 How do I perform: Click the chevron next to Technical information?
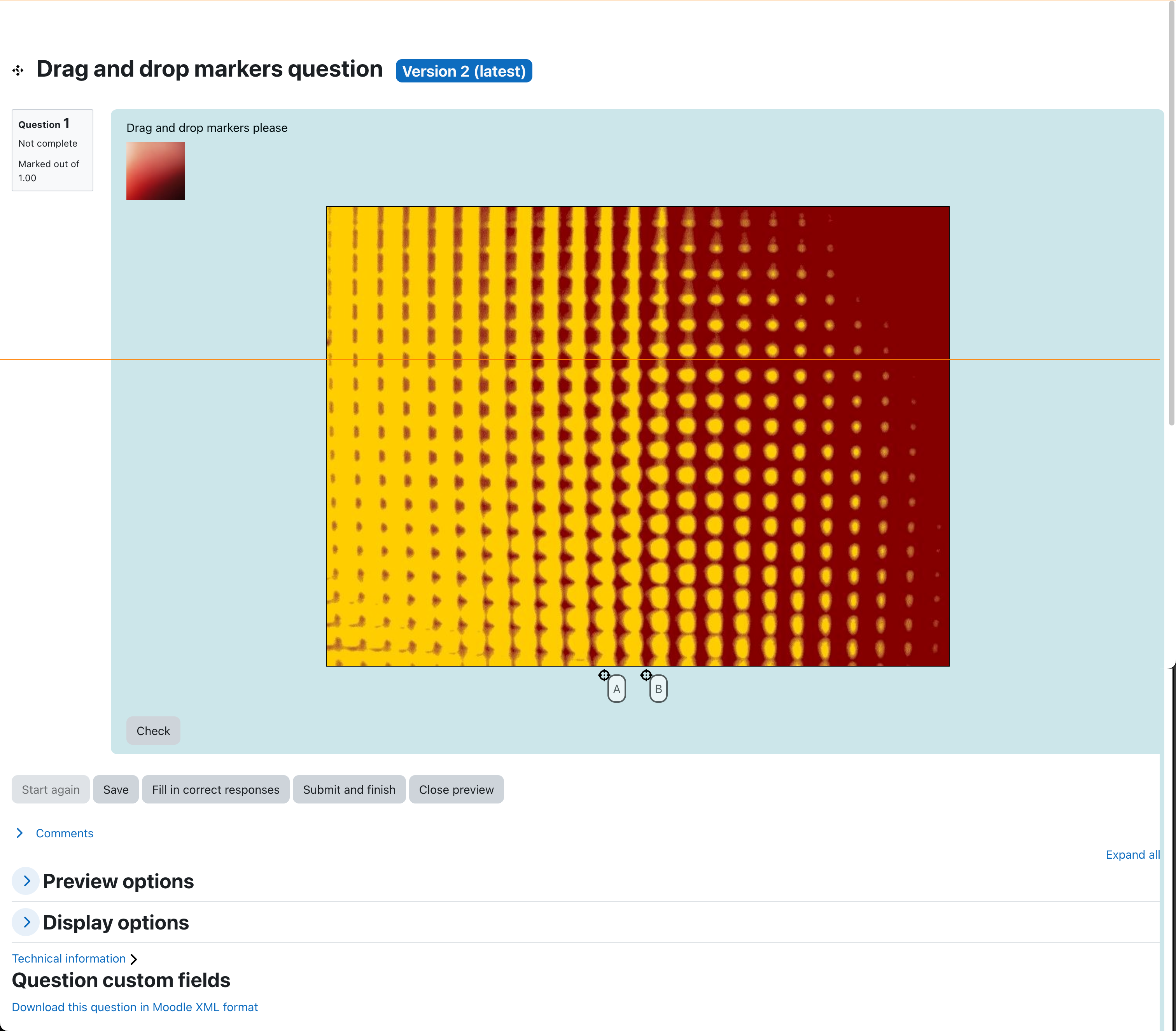pyautogui.click(x=133, y=959)
